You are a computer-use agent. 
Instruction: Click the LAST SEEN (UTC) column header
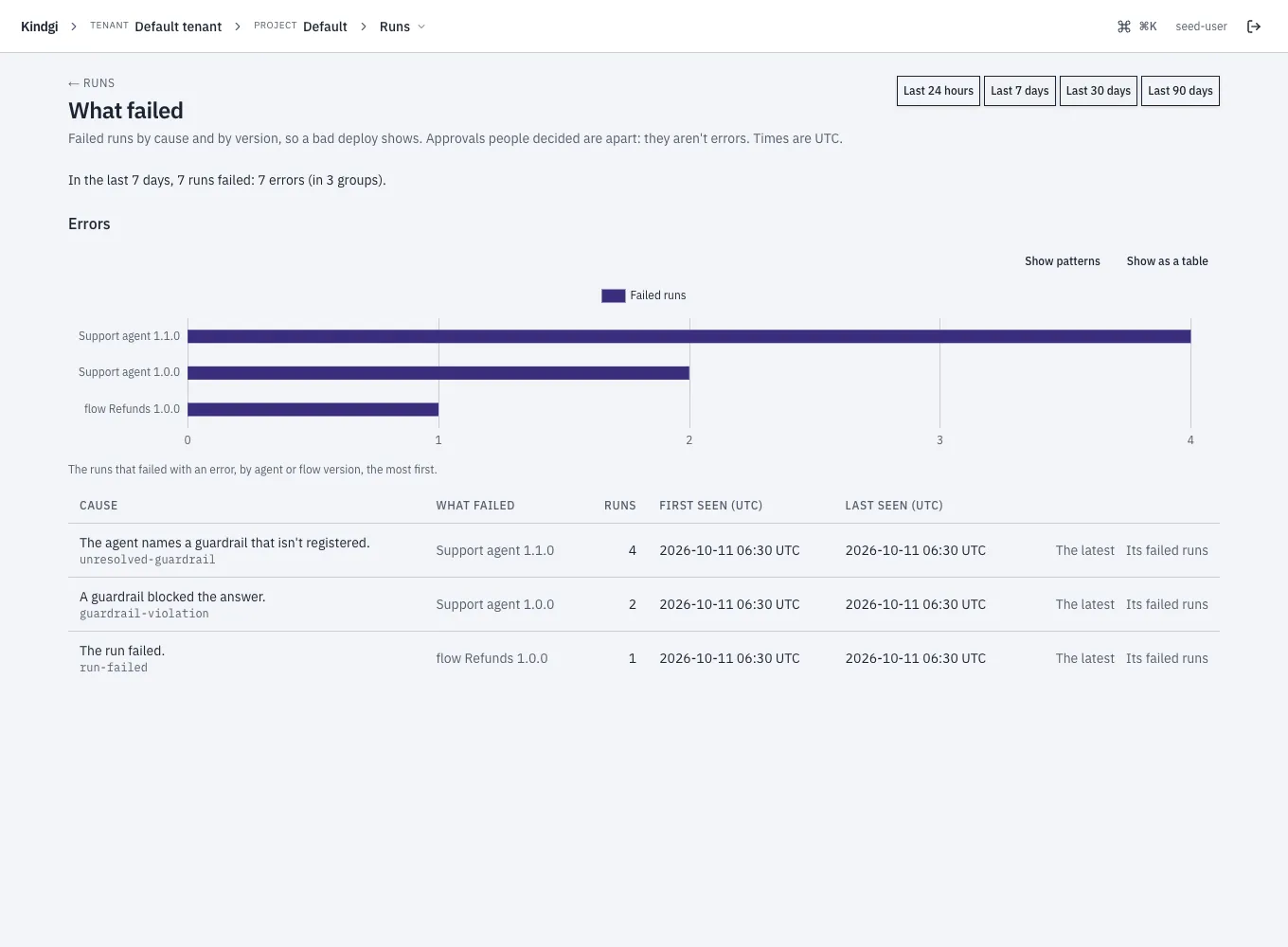(x=894, y=506)
